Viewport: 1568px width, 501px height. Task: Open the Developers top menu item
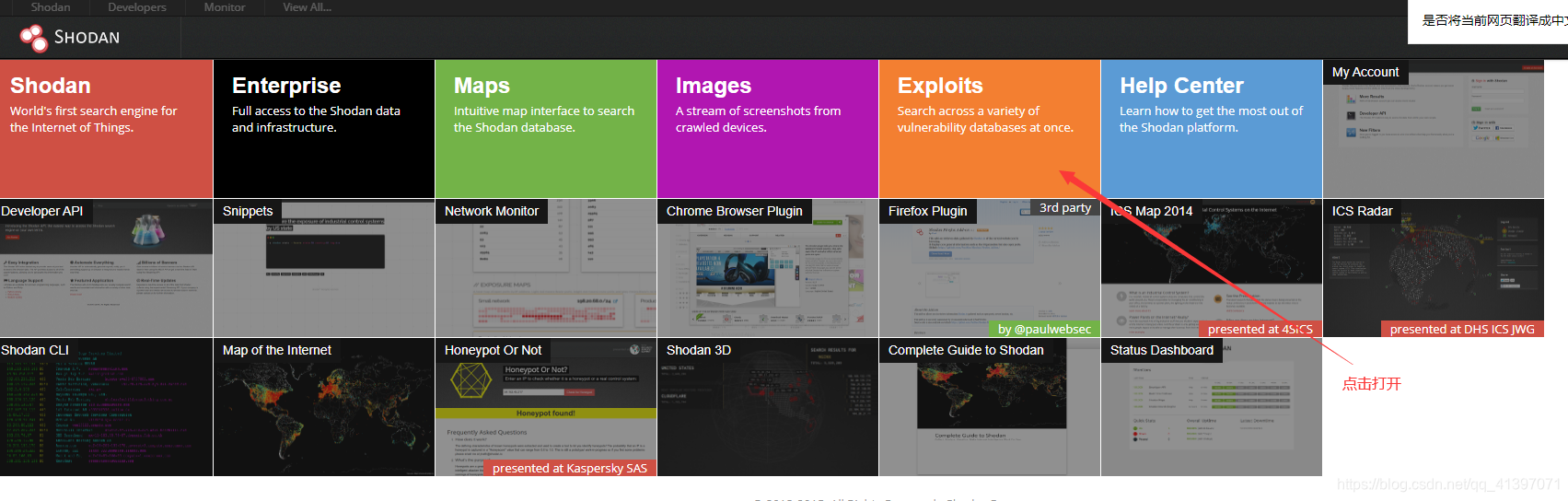tap(137, 7)
